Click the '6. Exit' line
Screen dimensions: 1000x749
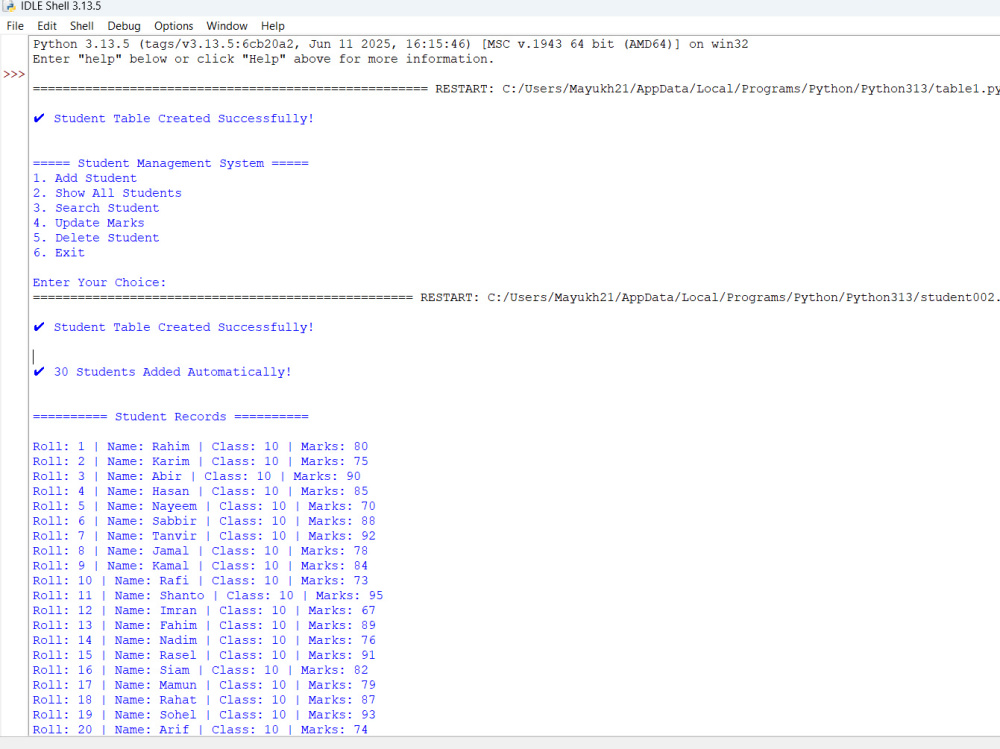(59, 253)
